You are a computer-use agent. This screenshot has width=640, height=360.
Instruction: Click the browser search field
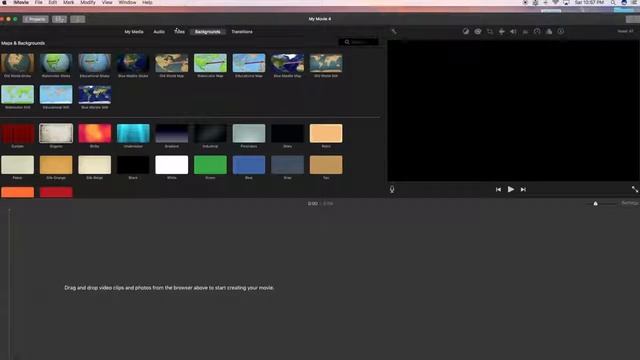tap(358, 42)
